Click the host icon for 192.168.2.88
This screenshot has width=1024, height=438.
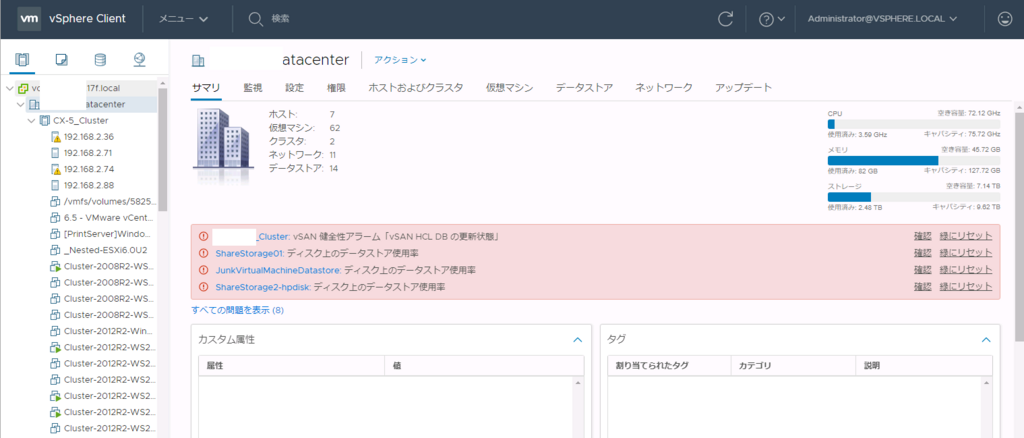click(x=56, y=185)
